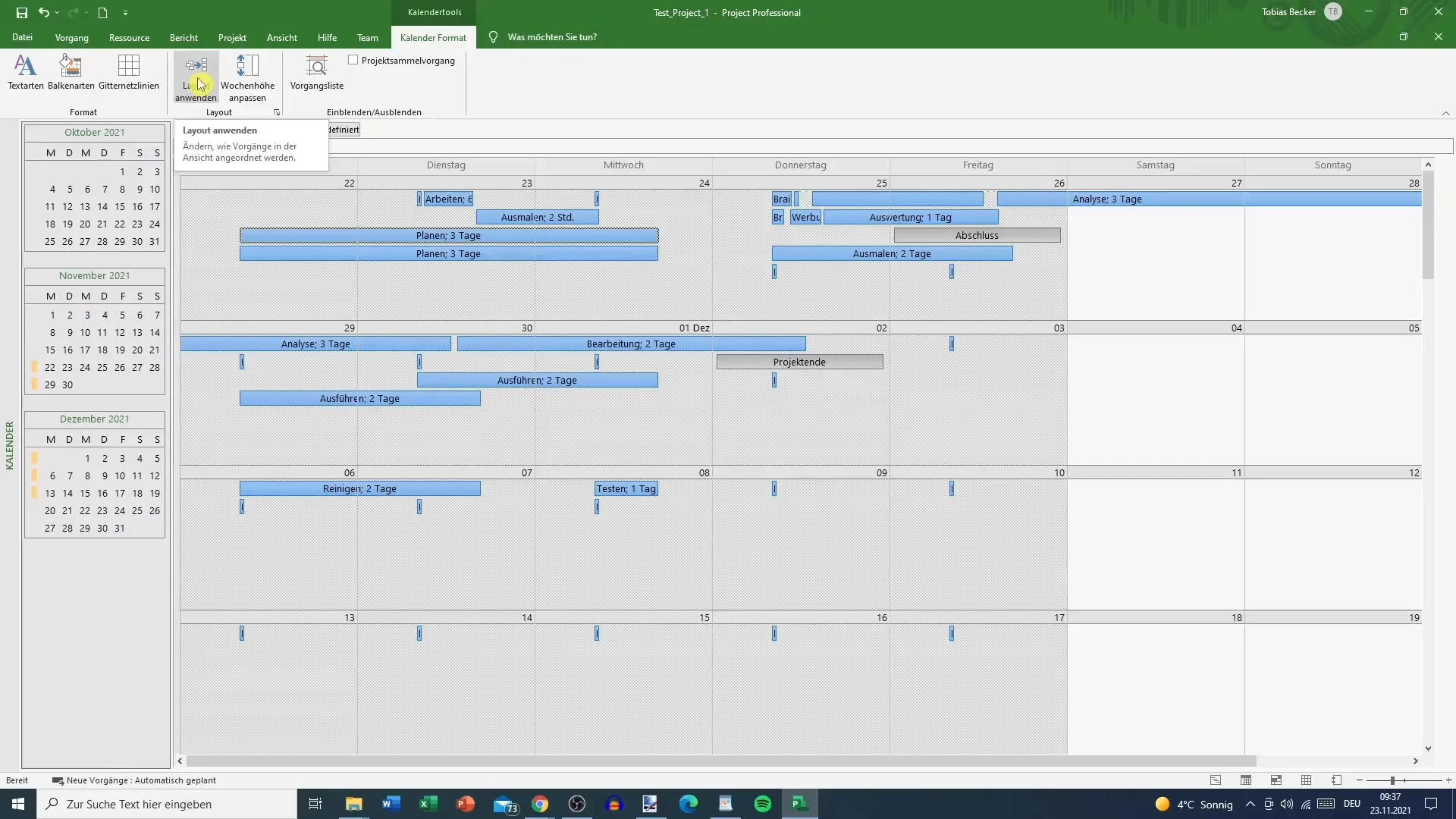Select the Testen; 1 Tag task bar
The image size is (1456, 819).
pyautogui.click(x=626, y=488)
